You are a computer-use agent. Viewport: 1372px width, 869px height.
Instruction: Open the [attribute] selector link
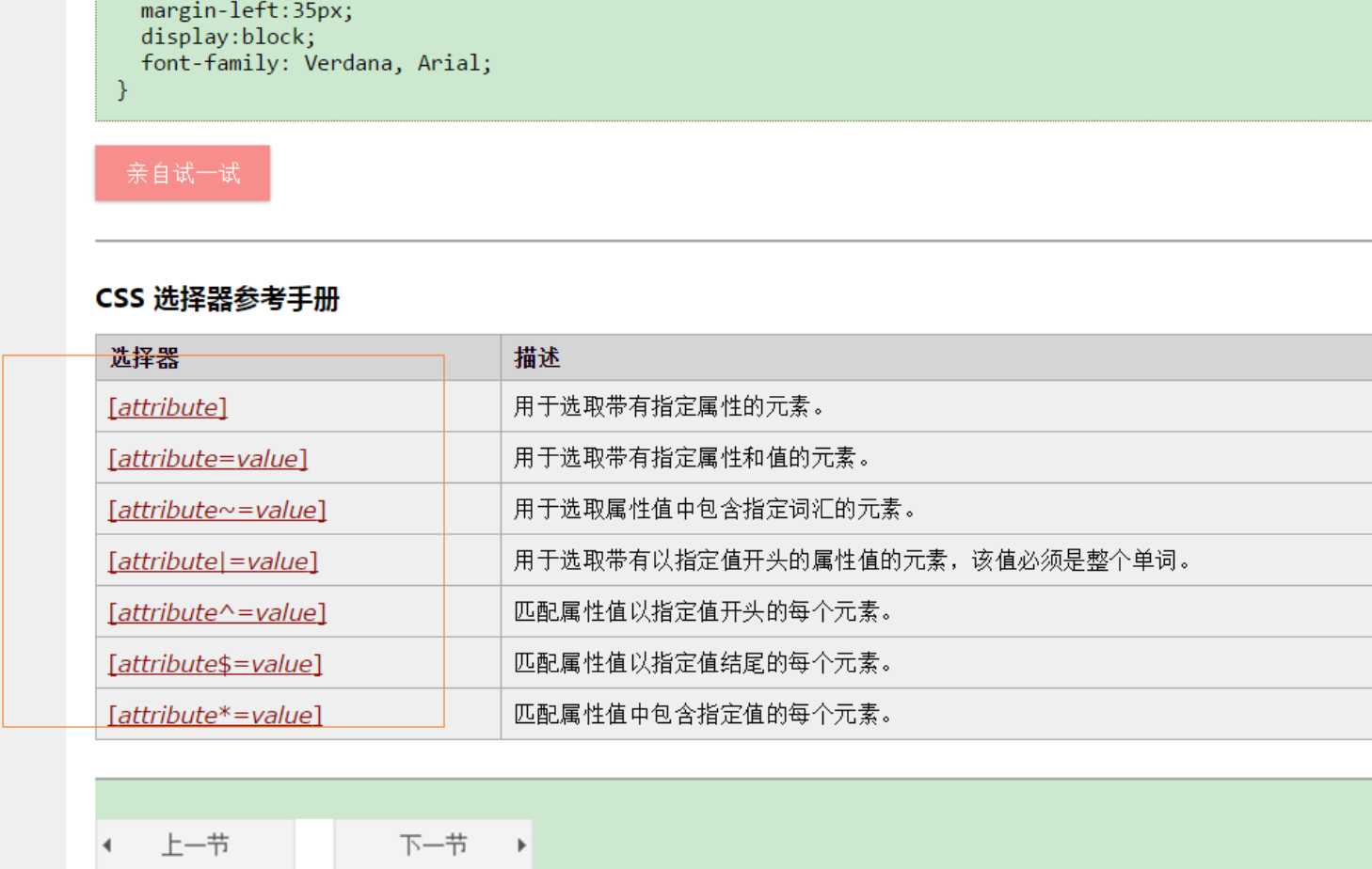[168, 407]
